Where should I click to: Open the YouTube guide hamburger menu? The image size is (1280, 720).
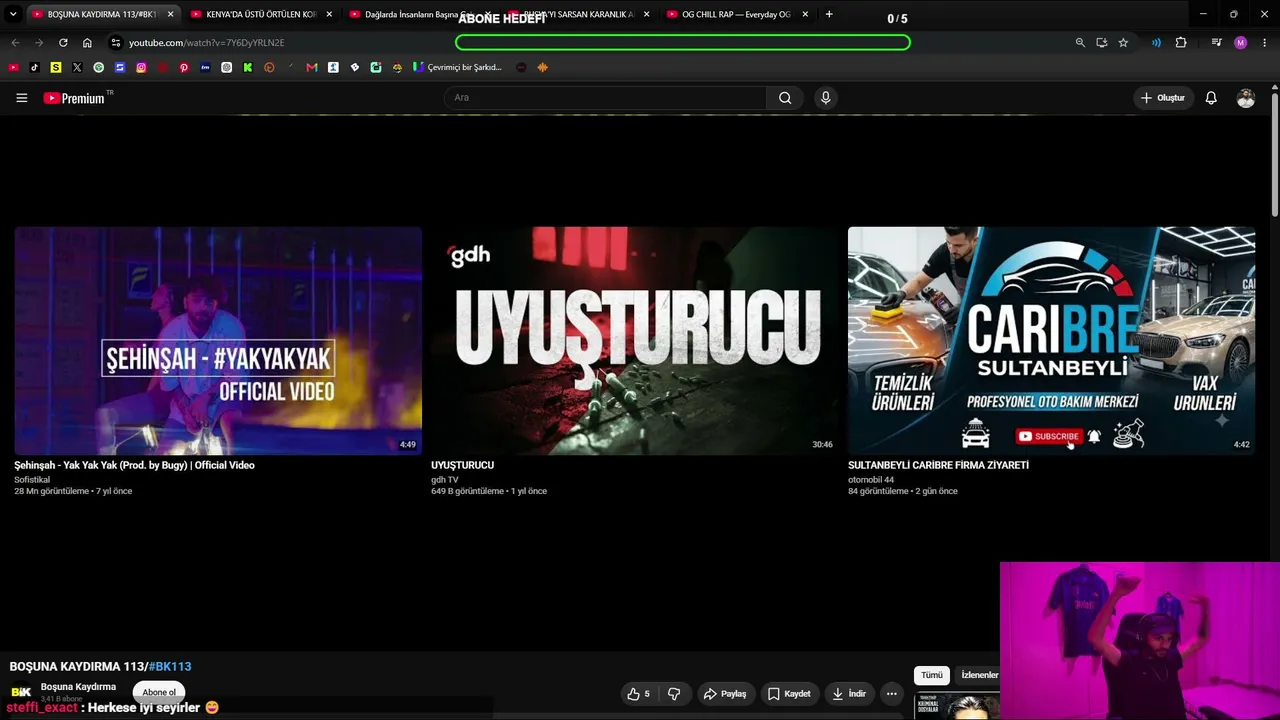(x=21, y=98)
